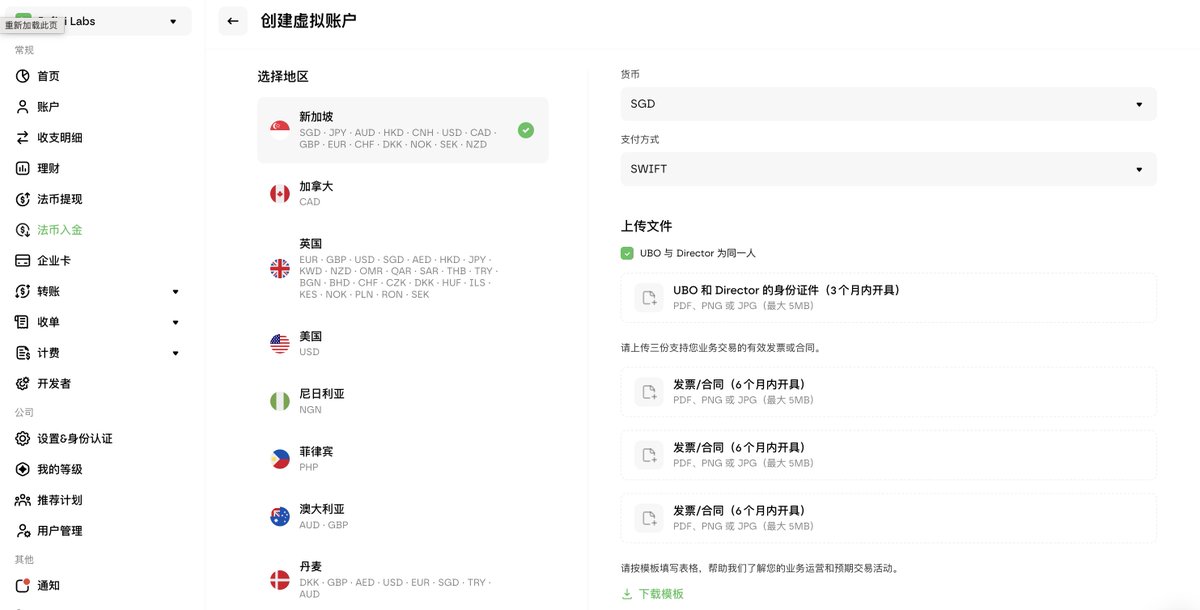Click the Philippines flag icon
Viewport: 1200px width, 610px height.
tap(280, 459)
